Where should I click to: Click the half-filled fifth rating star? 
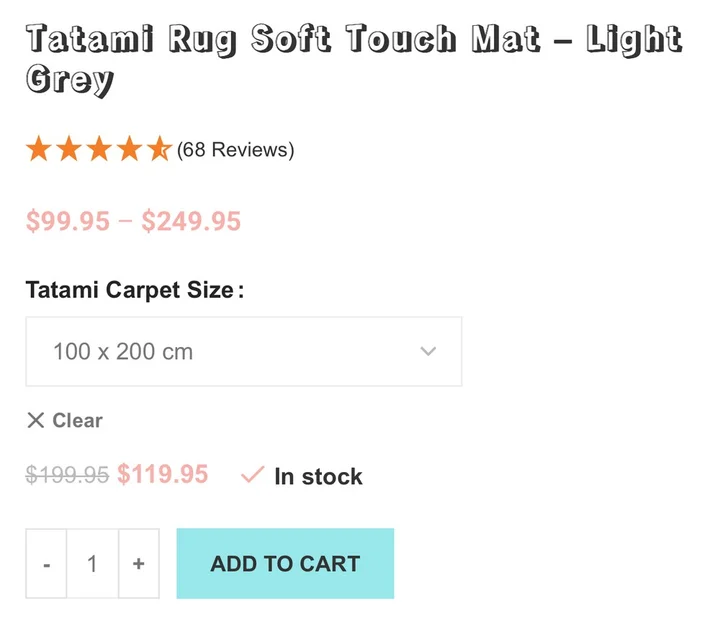[159, 150]
